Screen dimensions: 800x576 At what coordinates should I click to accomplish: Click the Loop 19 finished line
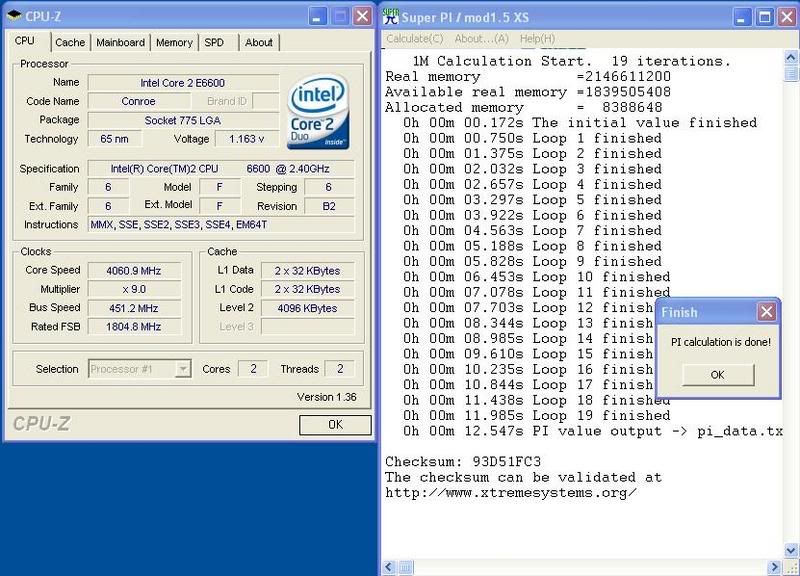[536, 416]
